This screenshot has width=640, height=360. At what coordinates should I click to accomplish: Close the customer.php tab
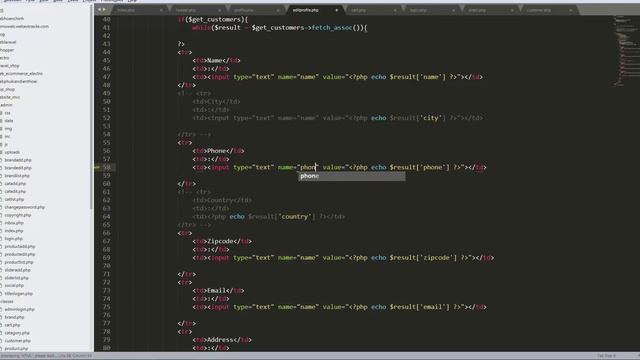pos(571,10)
